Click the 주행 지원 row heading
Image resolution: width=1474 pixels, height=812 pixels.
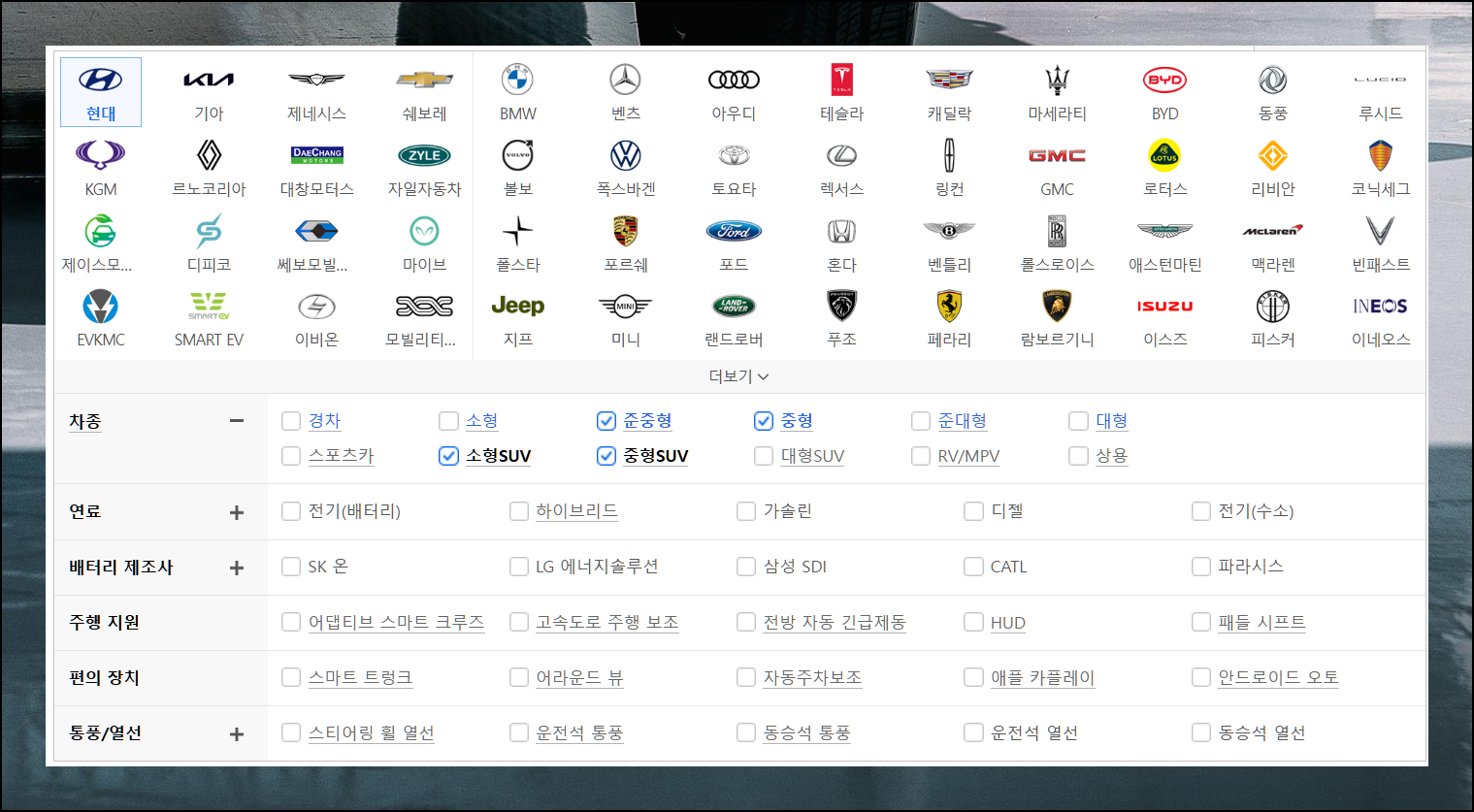pos(105,622)
